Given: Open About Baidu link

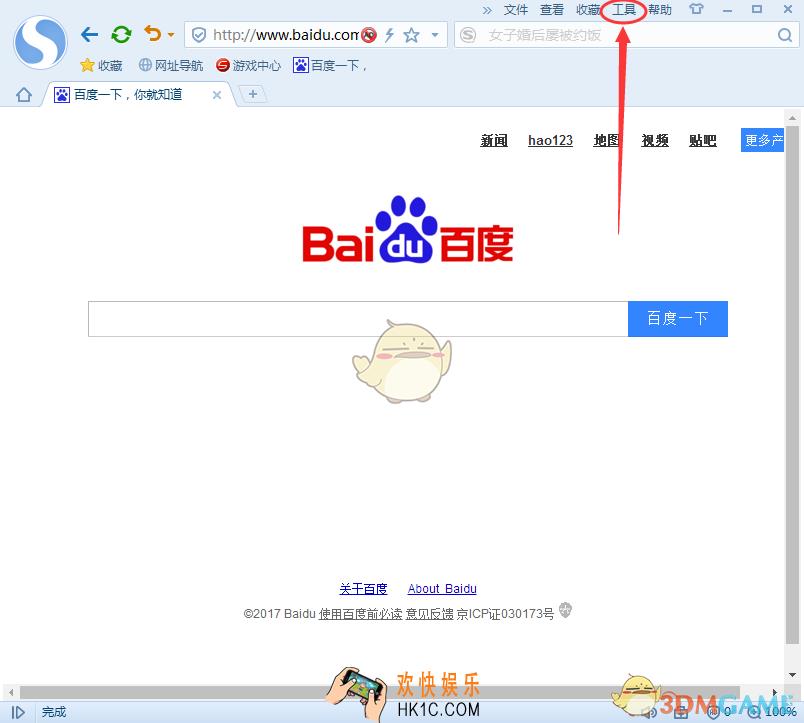Looking at the screenshot, I should pos(442,589).
